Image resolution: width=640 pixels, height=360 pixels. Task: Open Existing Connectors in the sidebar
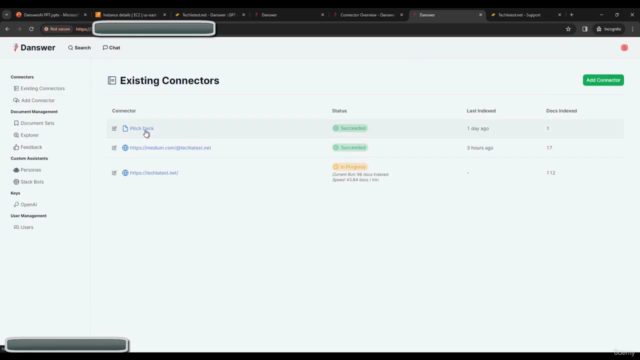coord(39,88)
